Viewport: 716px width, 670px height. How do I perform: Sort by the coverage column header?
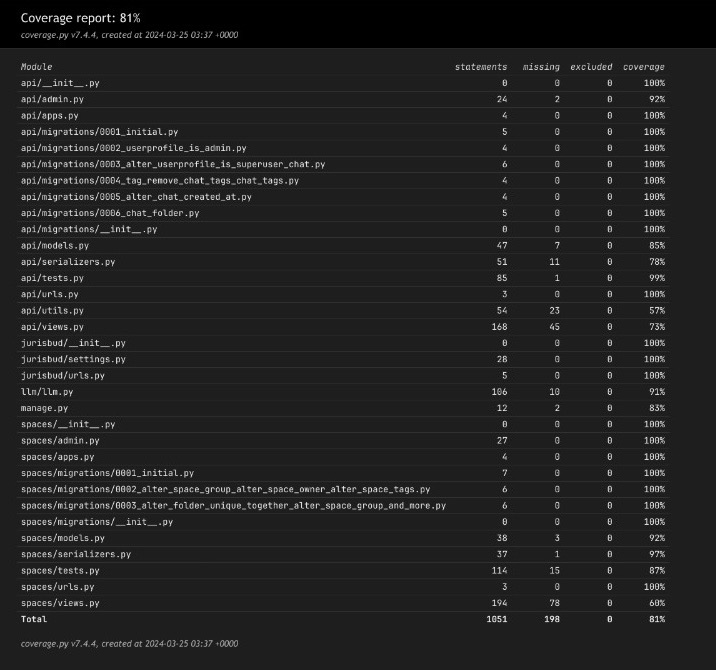pyautogui.click(x=645, y=67)
